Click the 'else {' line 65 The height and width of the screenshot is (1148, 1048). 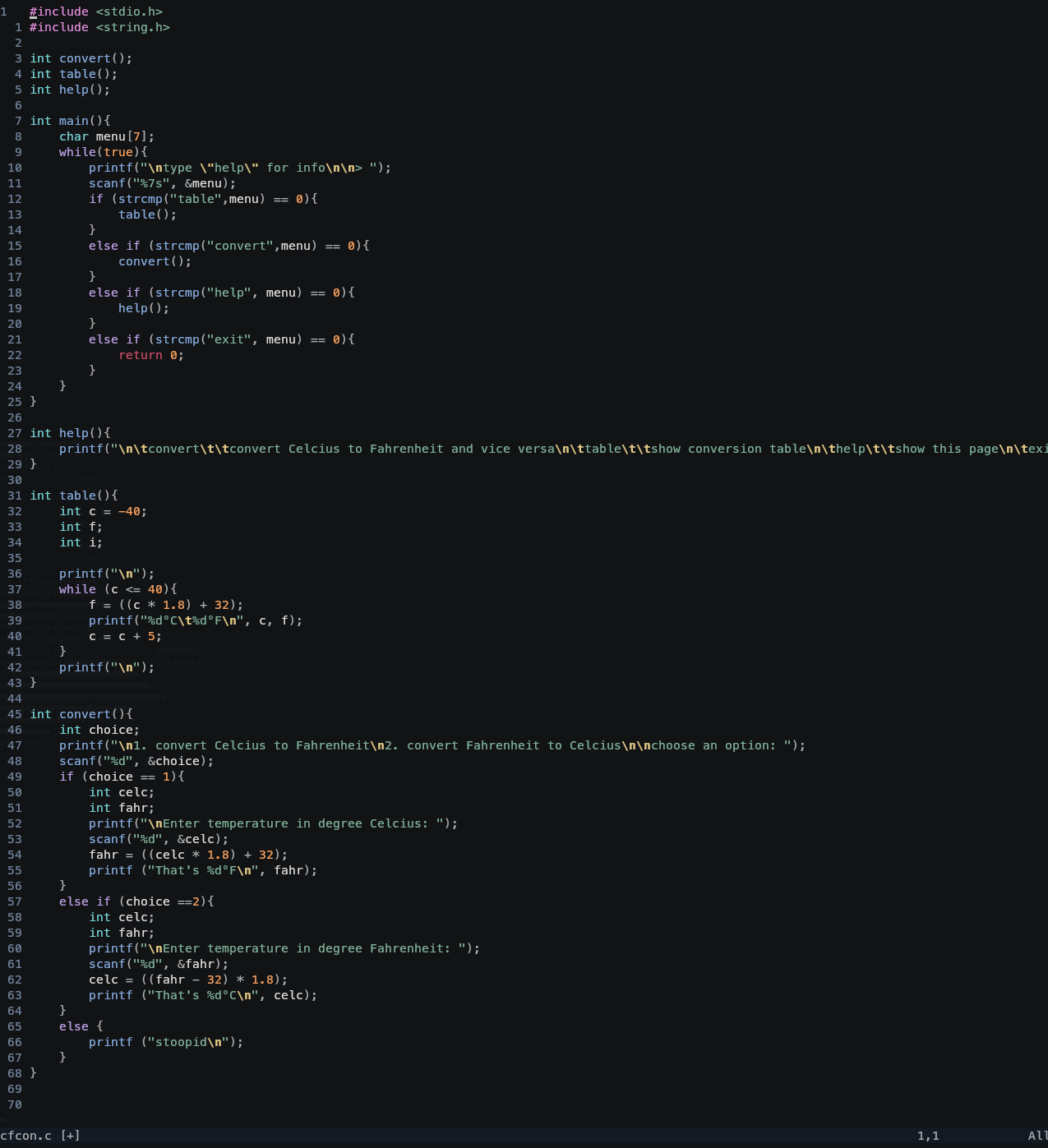[x=81, y=1026]
